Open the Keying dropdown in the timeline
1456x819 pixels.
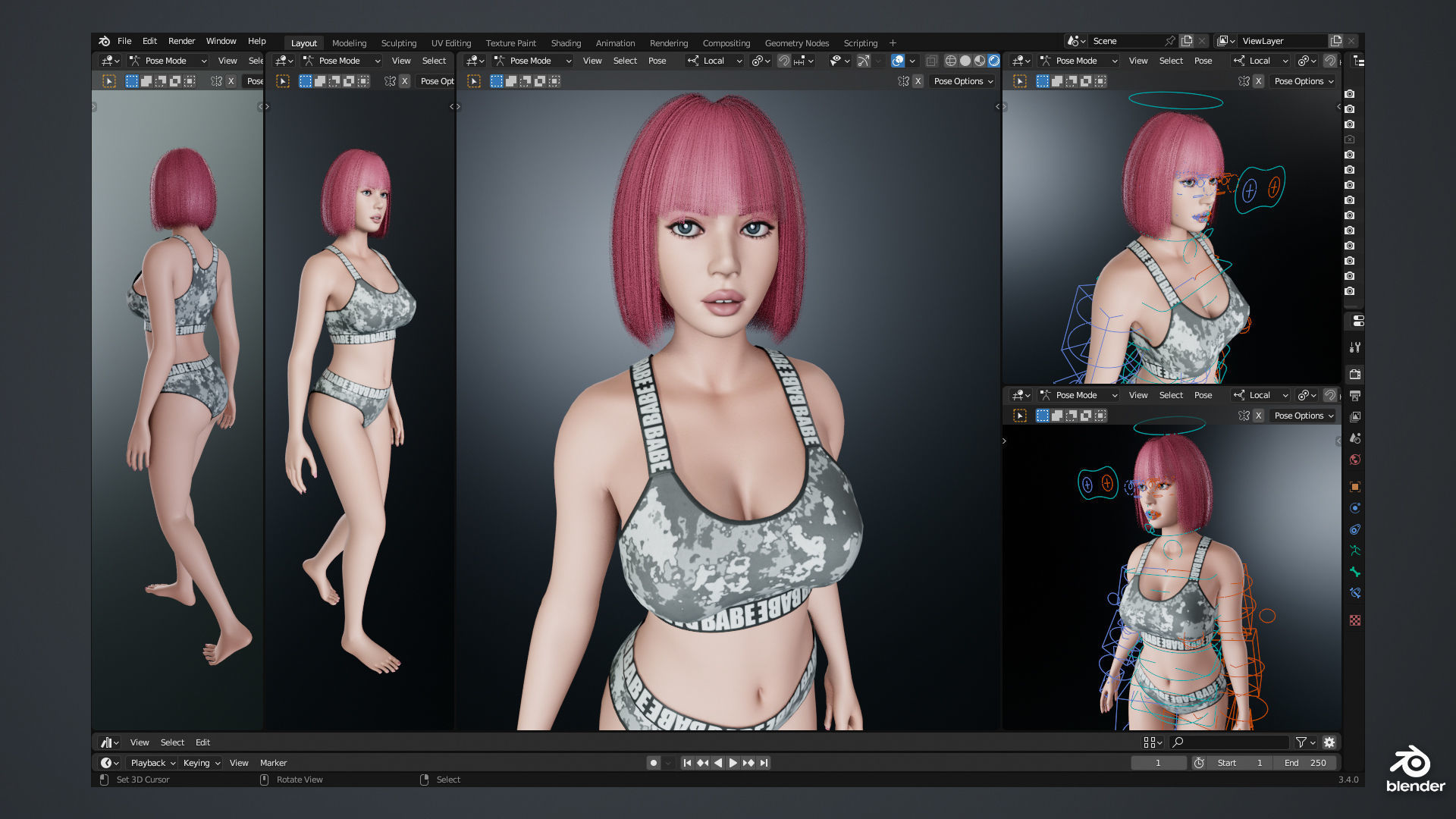point(201,763)
